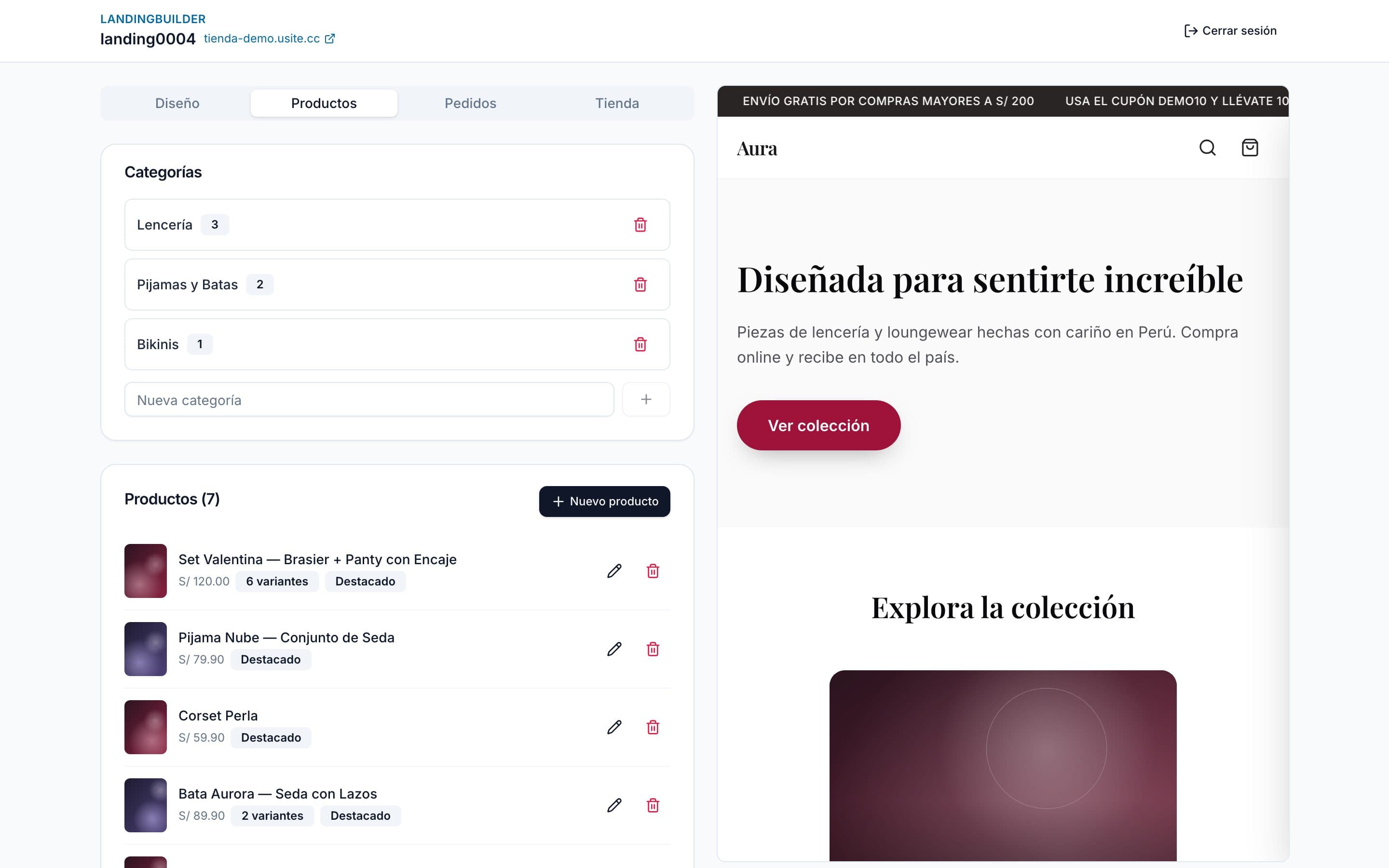Click Bikinis count badge 1
Image resolution: width=1389 pixels, height=868 pixels.
(200, 344)
